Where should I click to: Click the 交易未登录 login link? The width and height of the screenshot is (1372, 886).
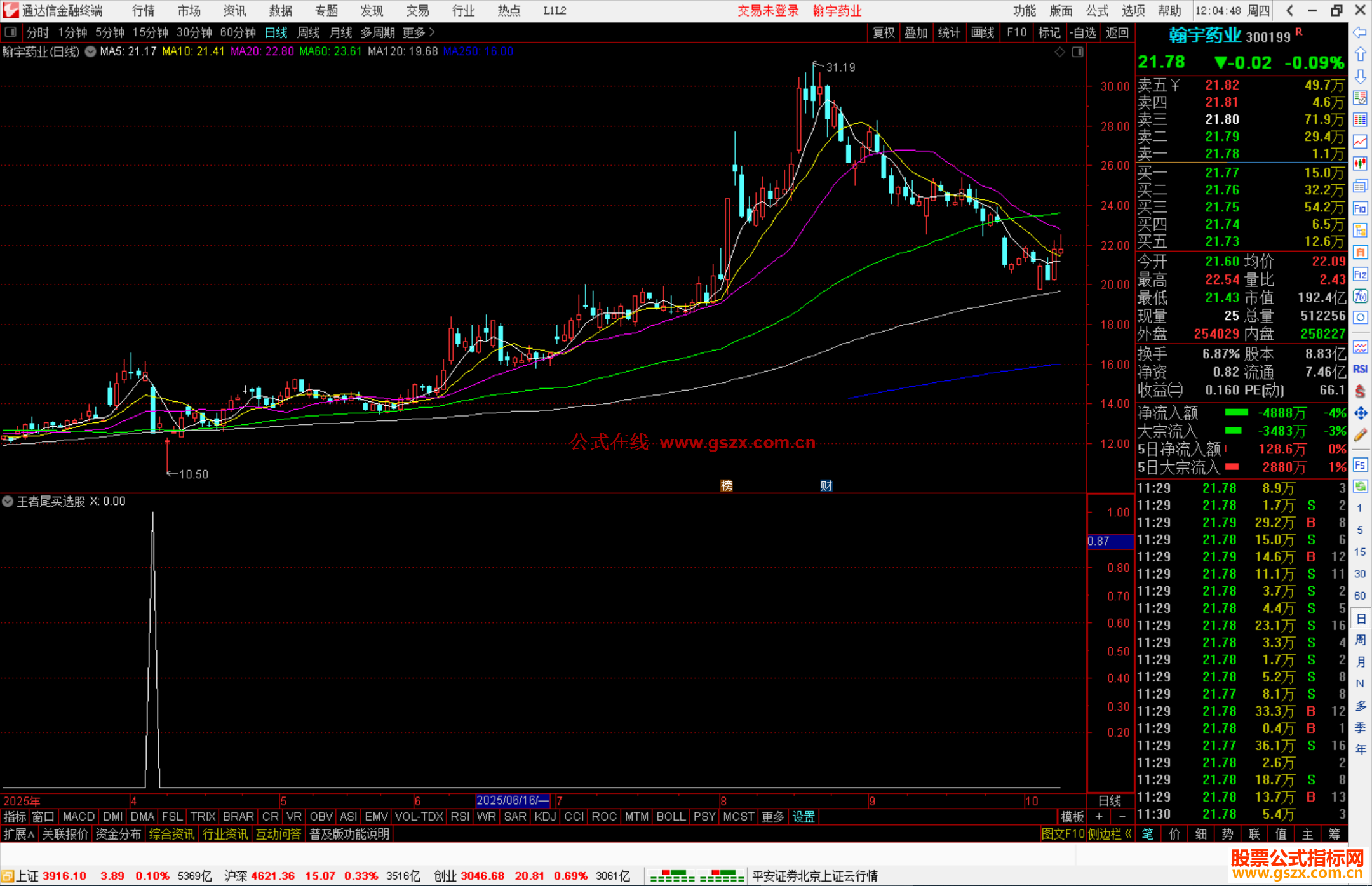click(768, 11)
